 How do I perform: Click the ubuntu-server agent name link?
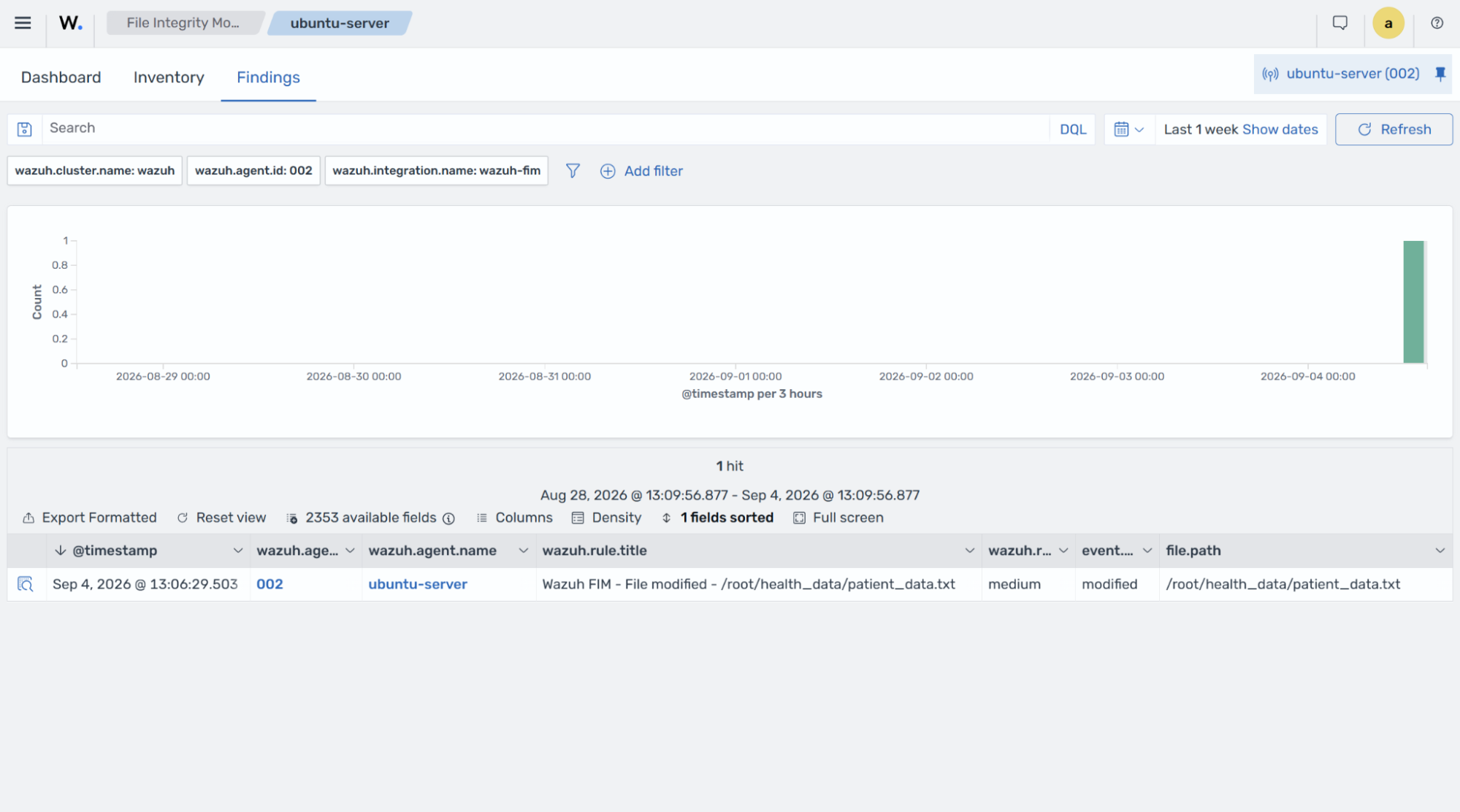coord(418,584)
